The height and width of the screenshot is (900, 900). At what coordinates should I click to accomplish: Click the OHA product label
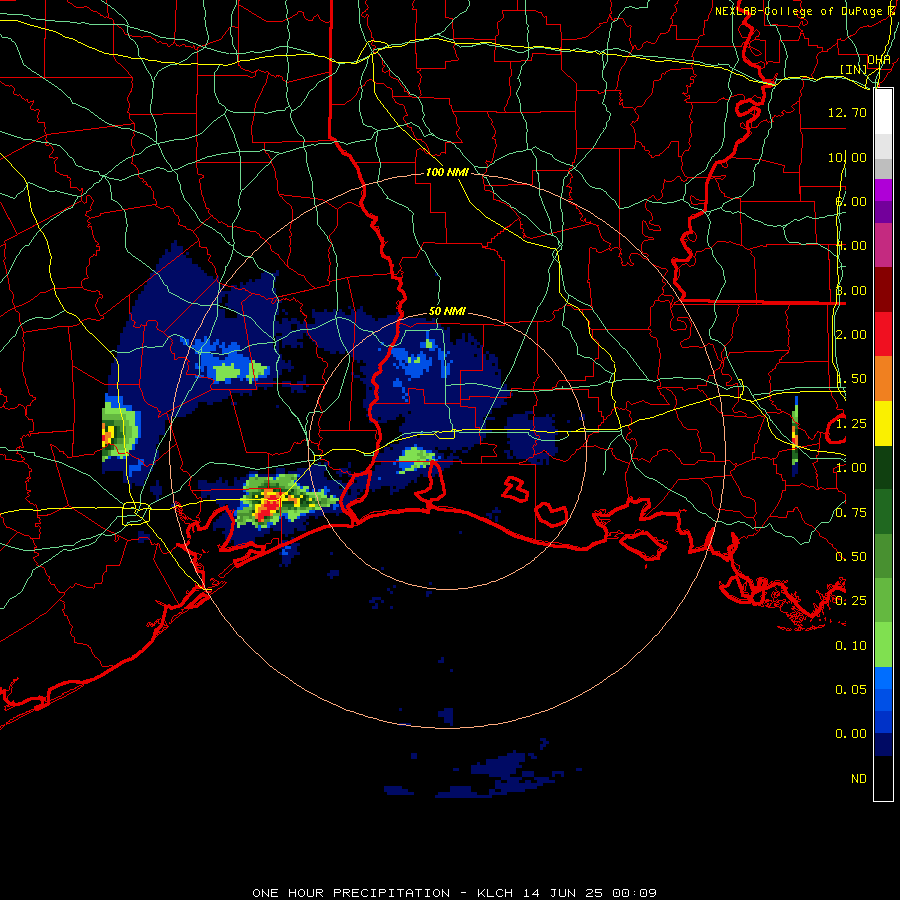click(x=879, y=60)
